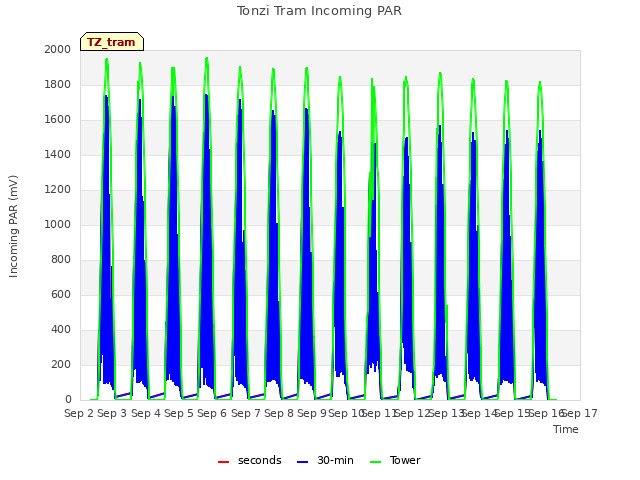
Task: Click the 'Sep 8' x-axis tick label
Action: click(x=279, y=413)
